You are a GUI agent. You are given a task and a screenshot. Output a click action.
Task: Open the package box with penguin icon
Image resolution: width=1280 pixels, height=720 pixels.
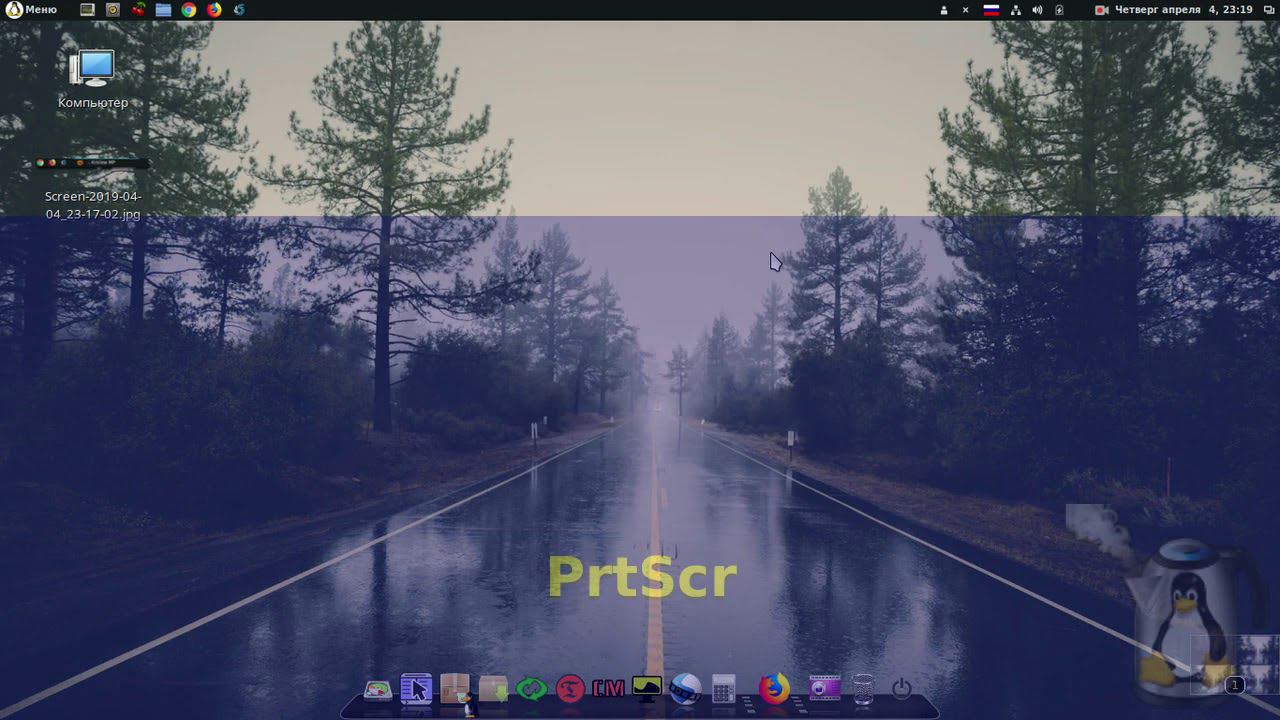click(456, 691)
